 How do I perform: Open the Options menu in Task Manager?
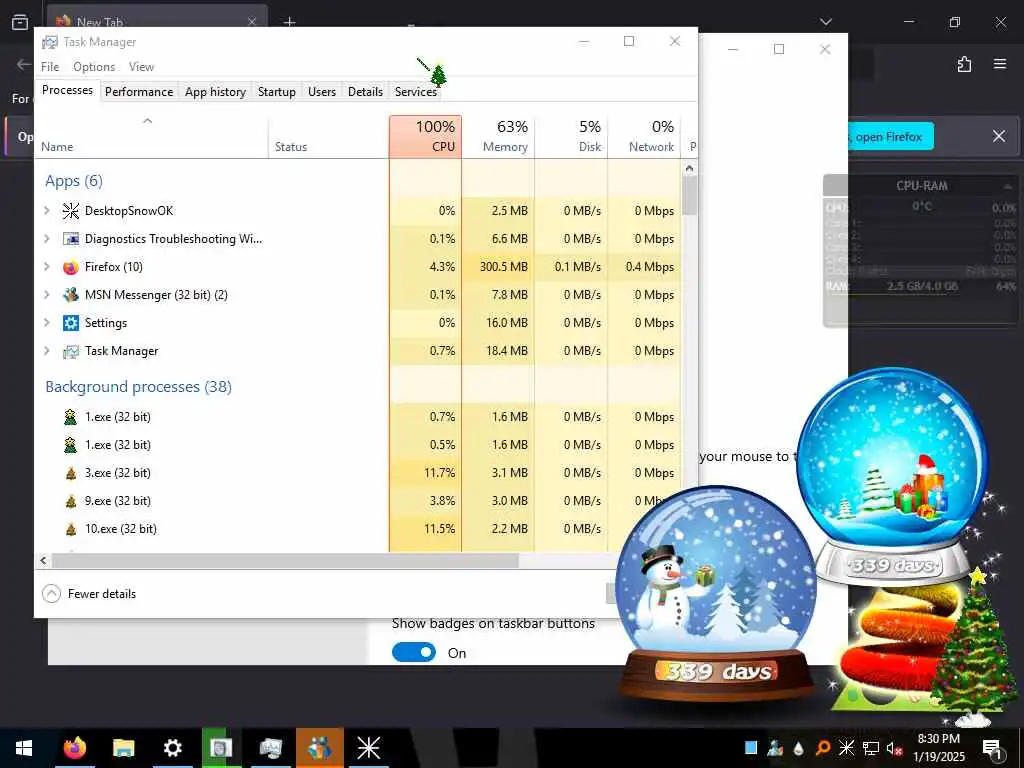94,67
